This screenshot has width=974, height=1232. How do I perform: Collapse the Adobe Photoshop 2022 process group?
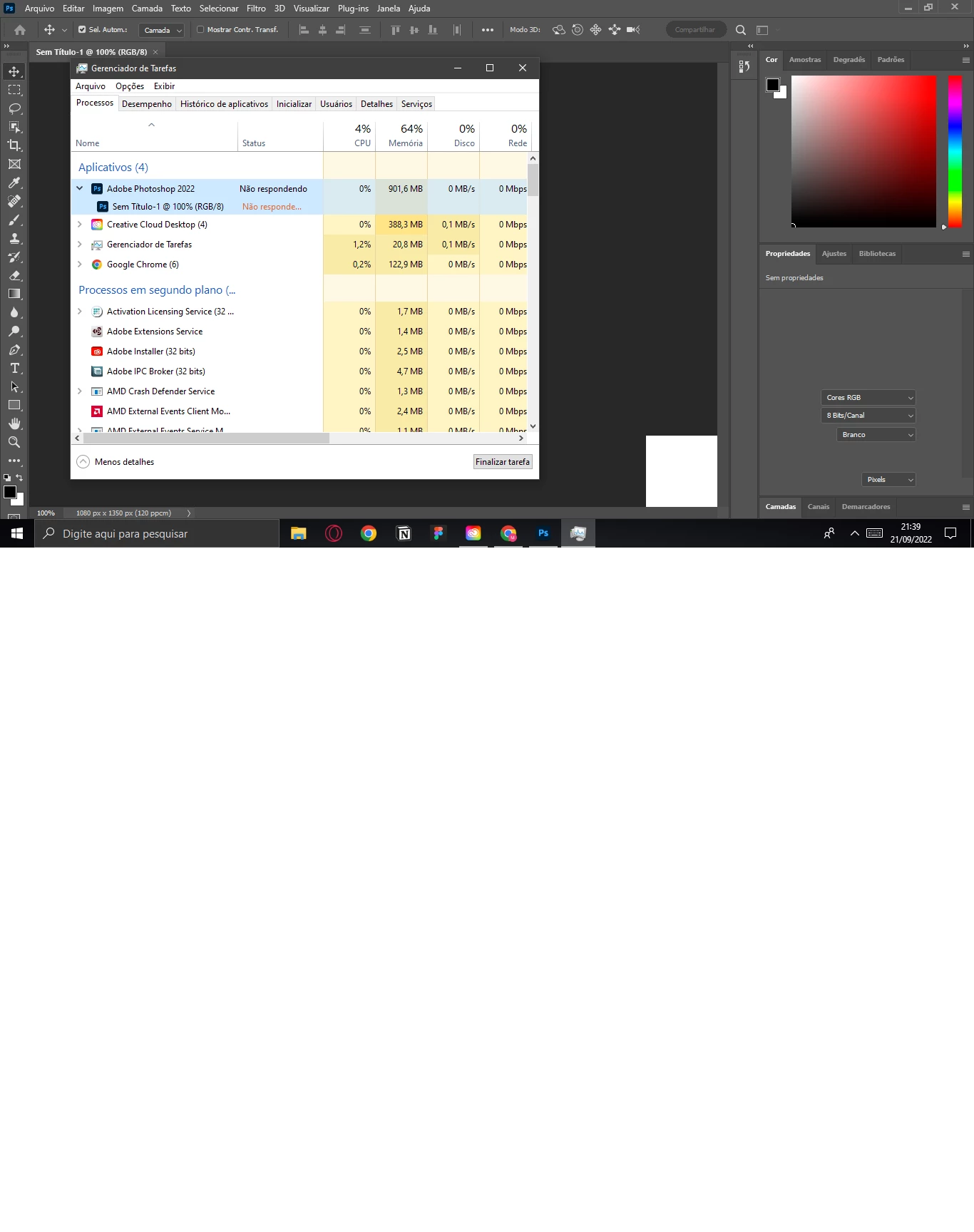click(80, 188)
